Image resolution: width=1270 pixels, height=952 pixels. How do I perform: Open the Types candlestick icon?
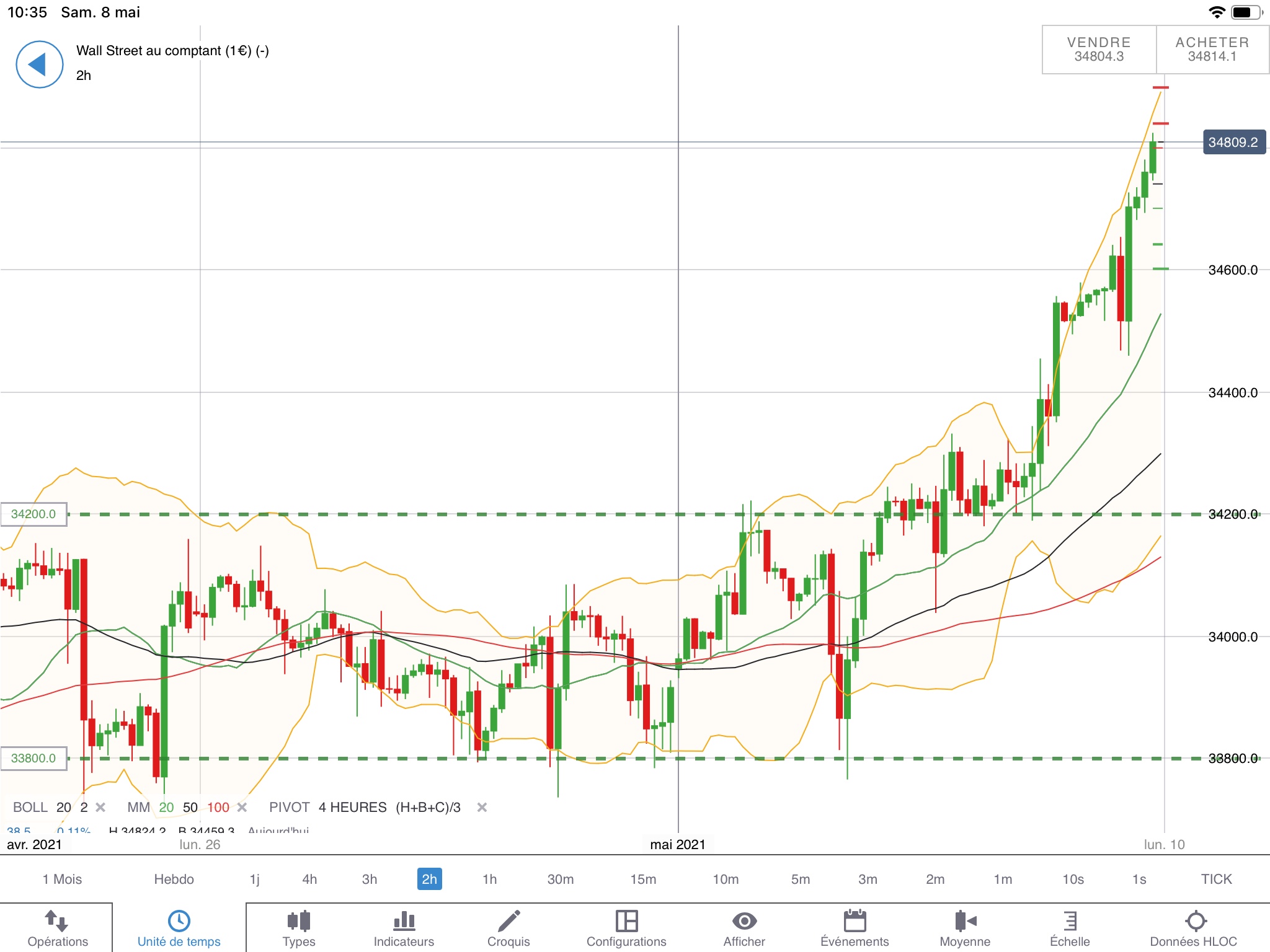tap(299, 922)
